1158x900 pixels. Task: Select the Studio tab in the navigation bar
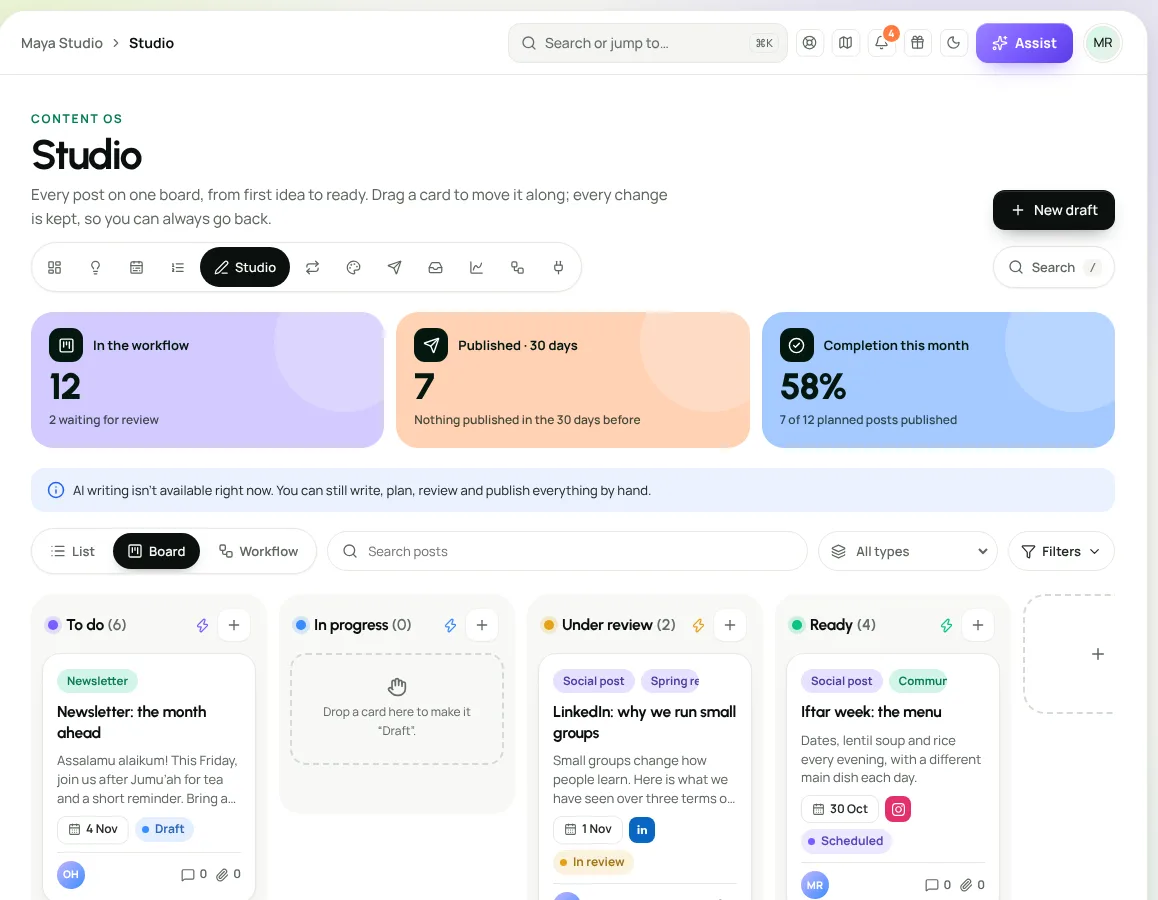(x=245, y=267)
